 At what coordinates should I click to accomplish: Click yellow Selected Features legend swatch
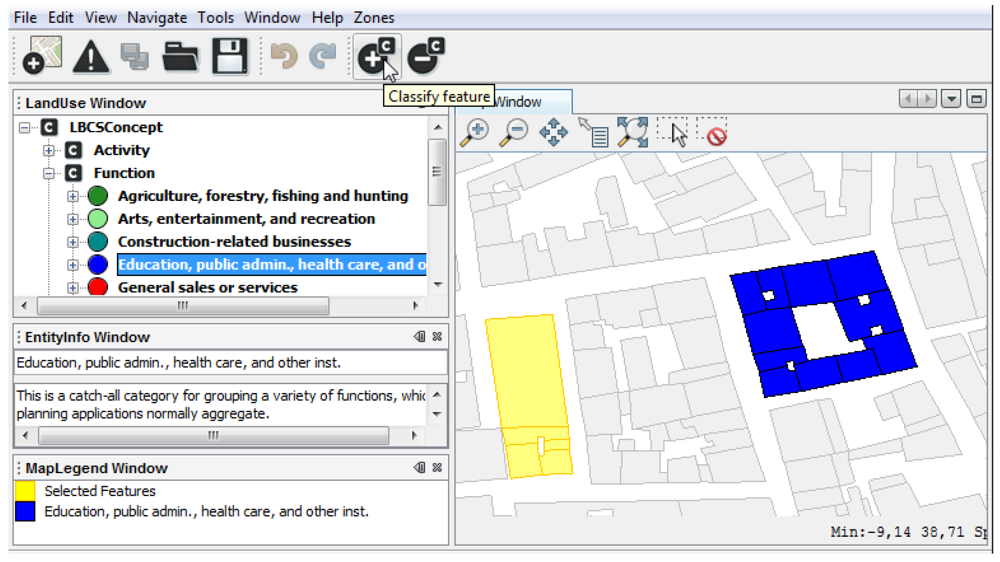point(25,491)
